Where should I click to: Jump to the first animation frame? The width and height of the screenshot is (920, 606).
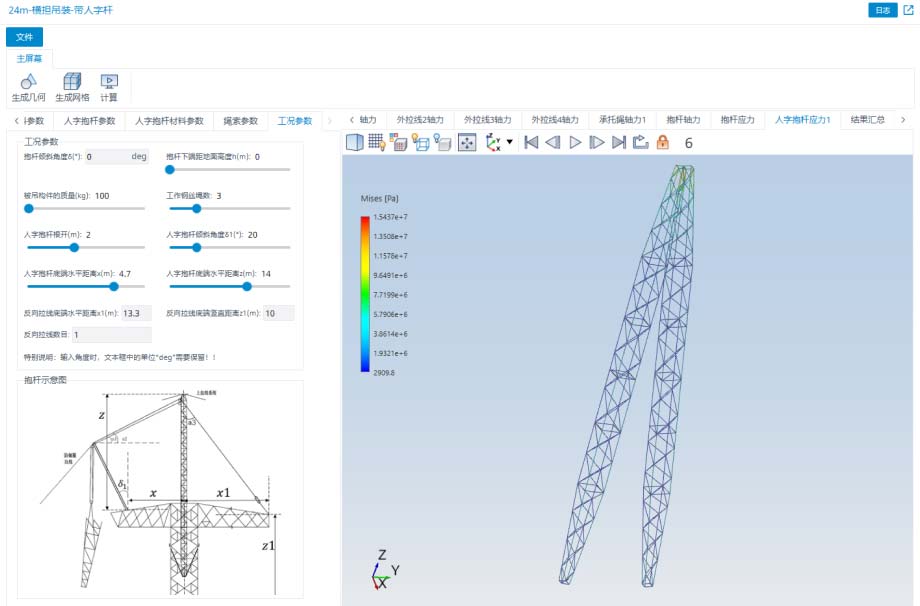pyautogui.click(x=531, y=143)
